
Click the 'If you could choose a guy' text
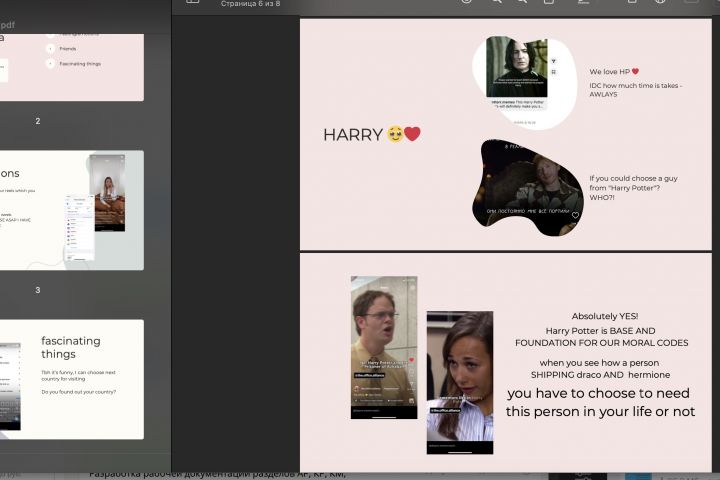click(633, 178)
